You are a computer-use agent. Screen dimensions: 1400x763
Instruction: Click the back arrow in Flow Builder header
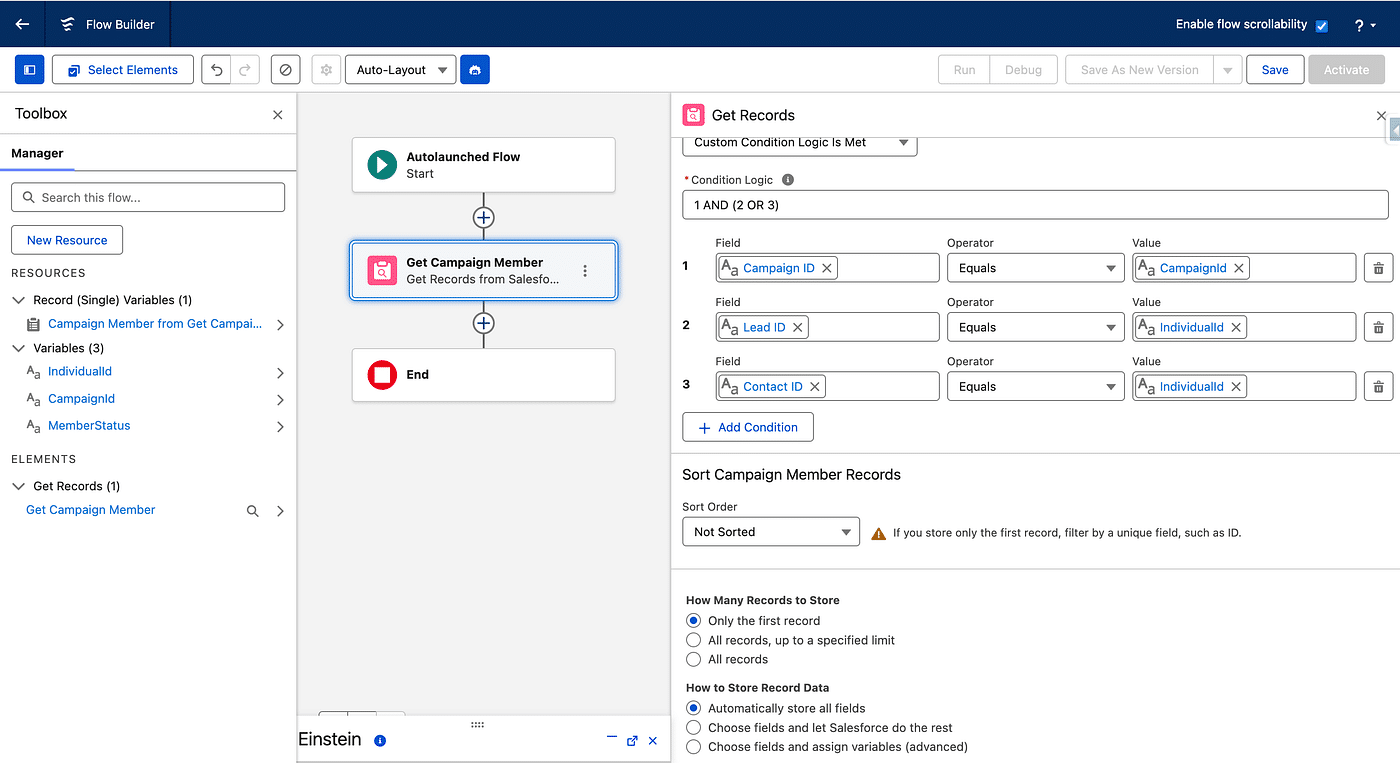point(22,24)
